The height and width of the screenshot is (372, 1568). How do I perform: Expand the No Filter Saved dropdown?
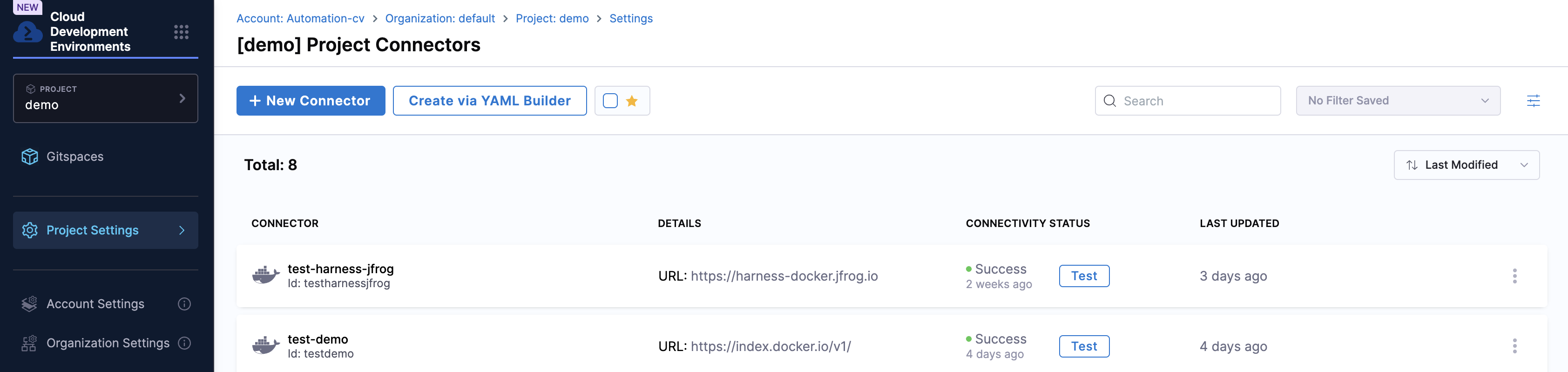coord(1397,101)
